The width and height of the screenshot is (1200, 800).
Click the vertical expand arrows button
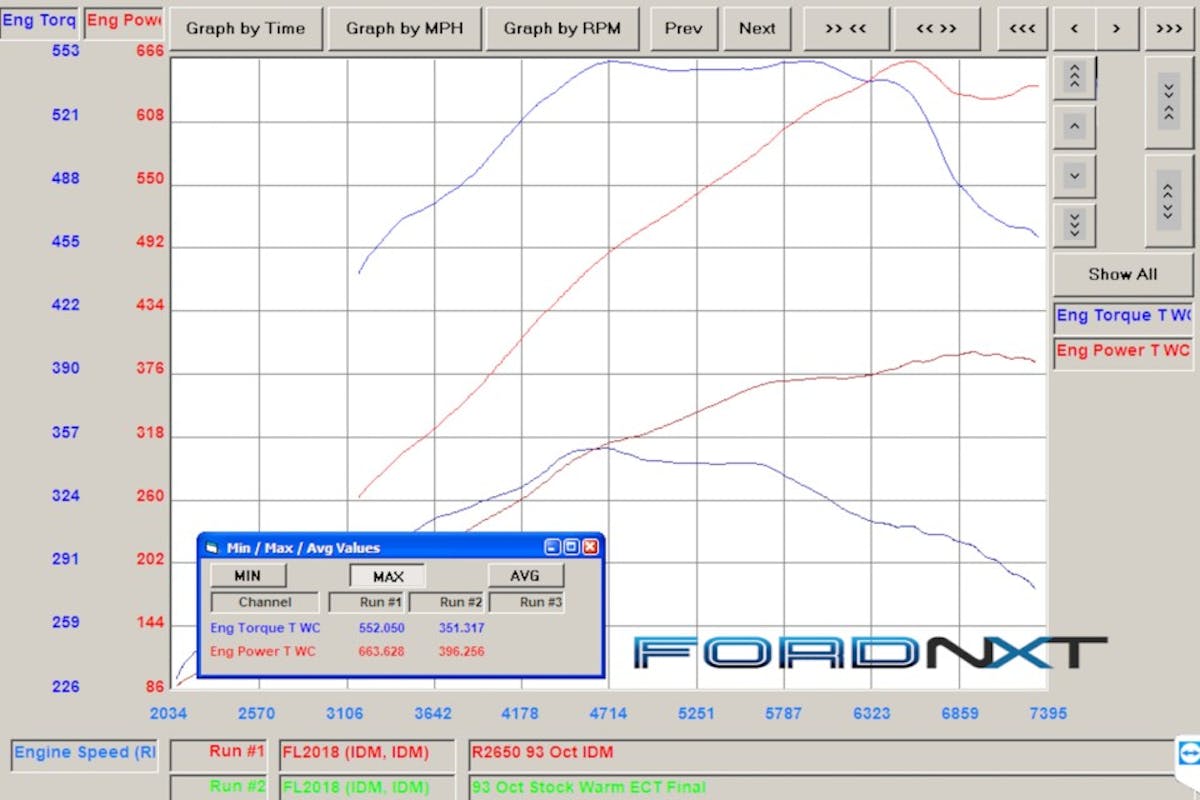(x=1168, y=199)
